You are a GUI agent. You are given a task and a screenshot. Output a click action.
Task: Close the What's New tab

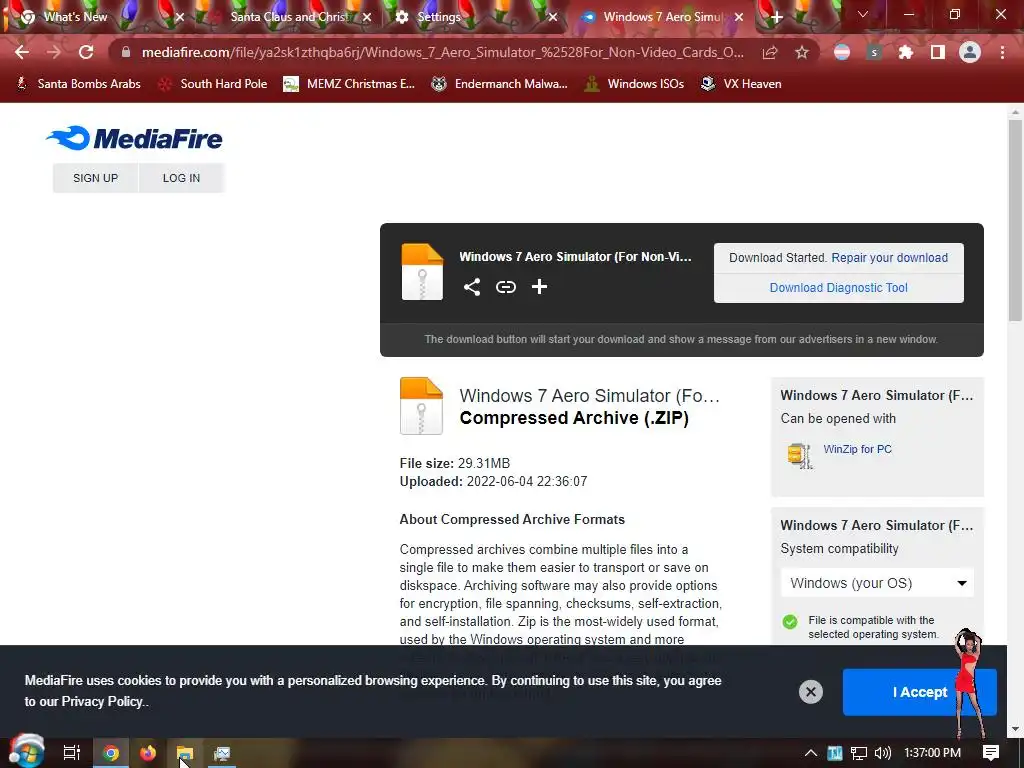click(x=180, y=17)
